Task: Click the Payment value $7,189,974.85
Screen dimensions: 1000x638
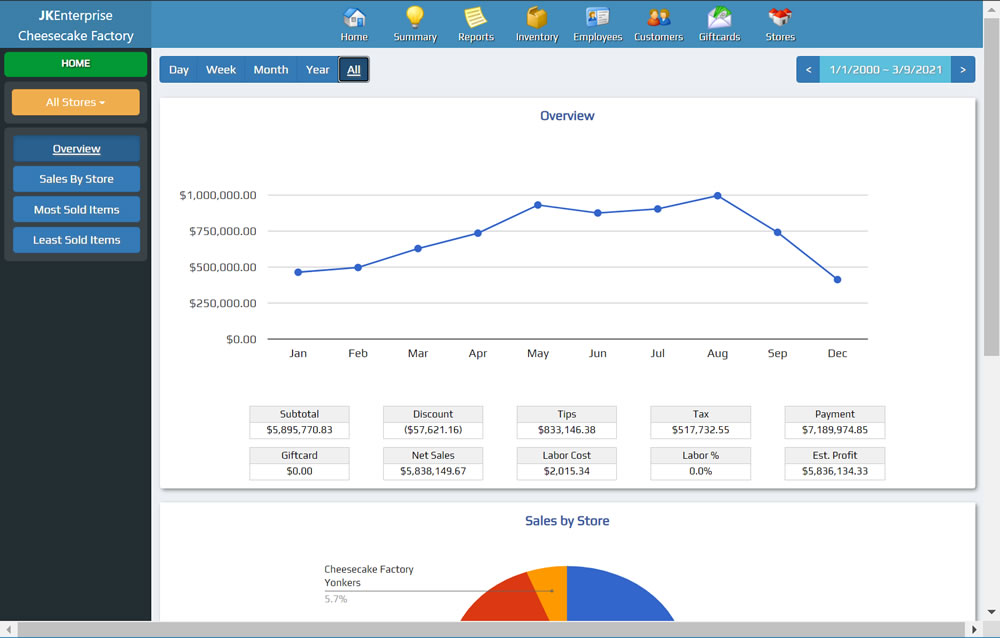Action: (x=835, y=430)
